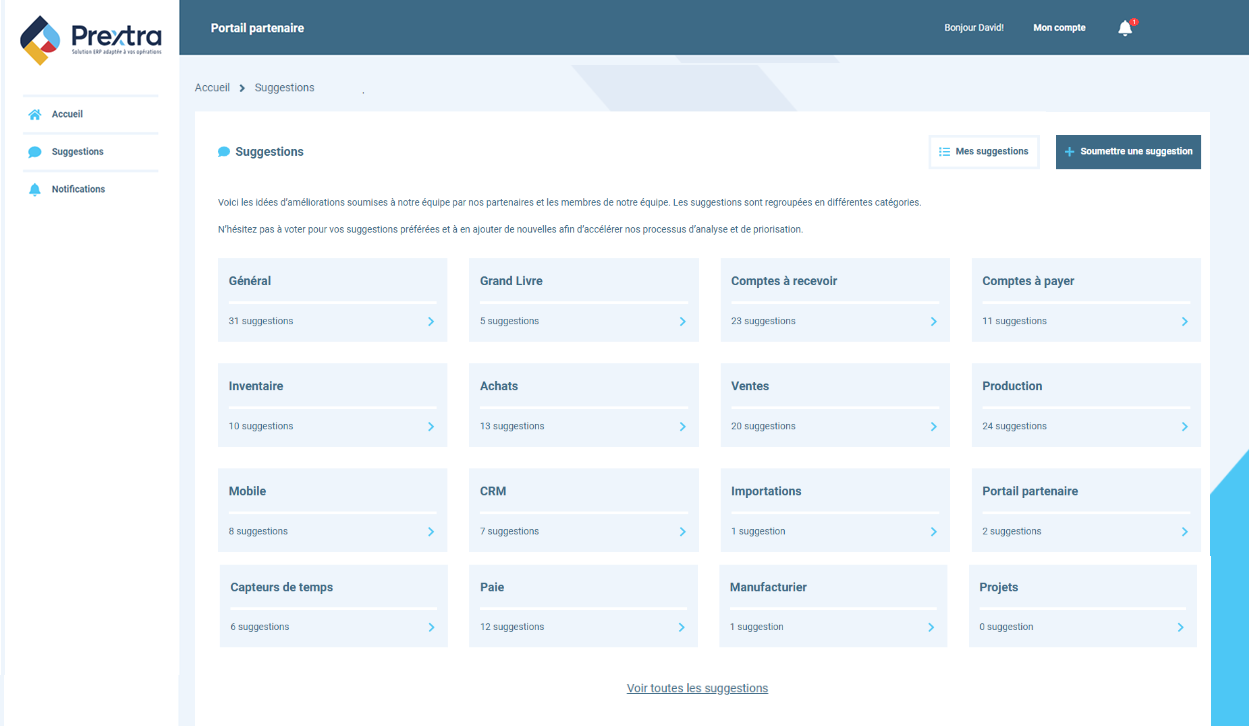Image resolution: width=1249 pixels, height=726 pixels.
Task: Open the Inventaire category card
Action: 332,405
